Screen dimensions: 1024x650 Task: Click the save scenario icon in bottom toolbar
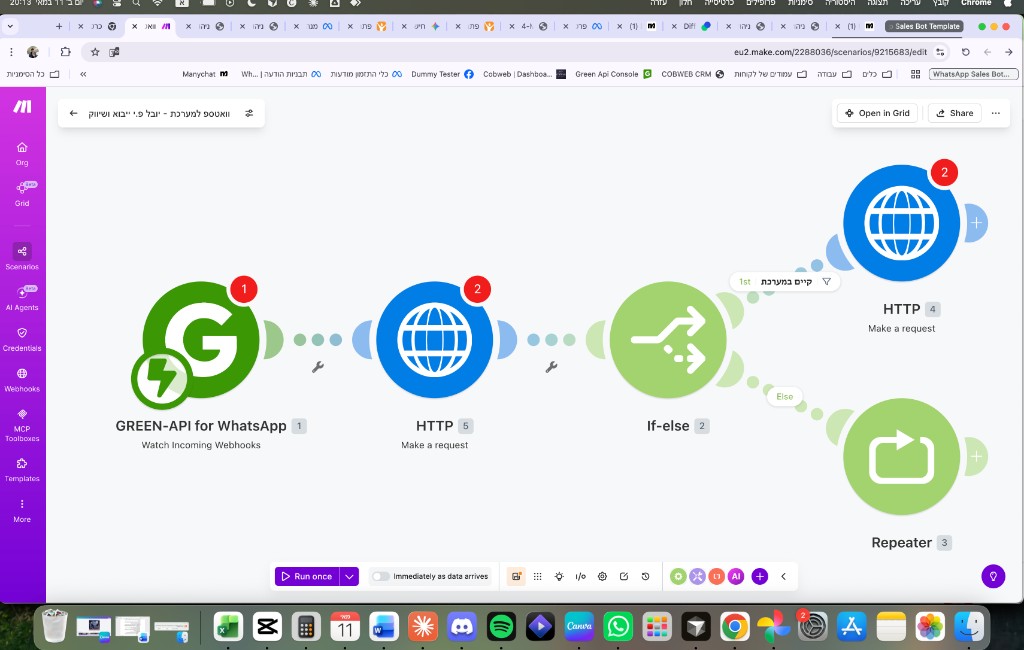516,576
